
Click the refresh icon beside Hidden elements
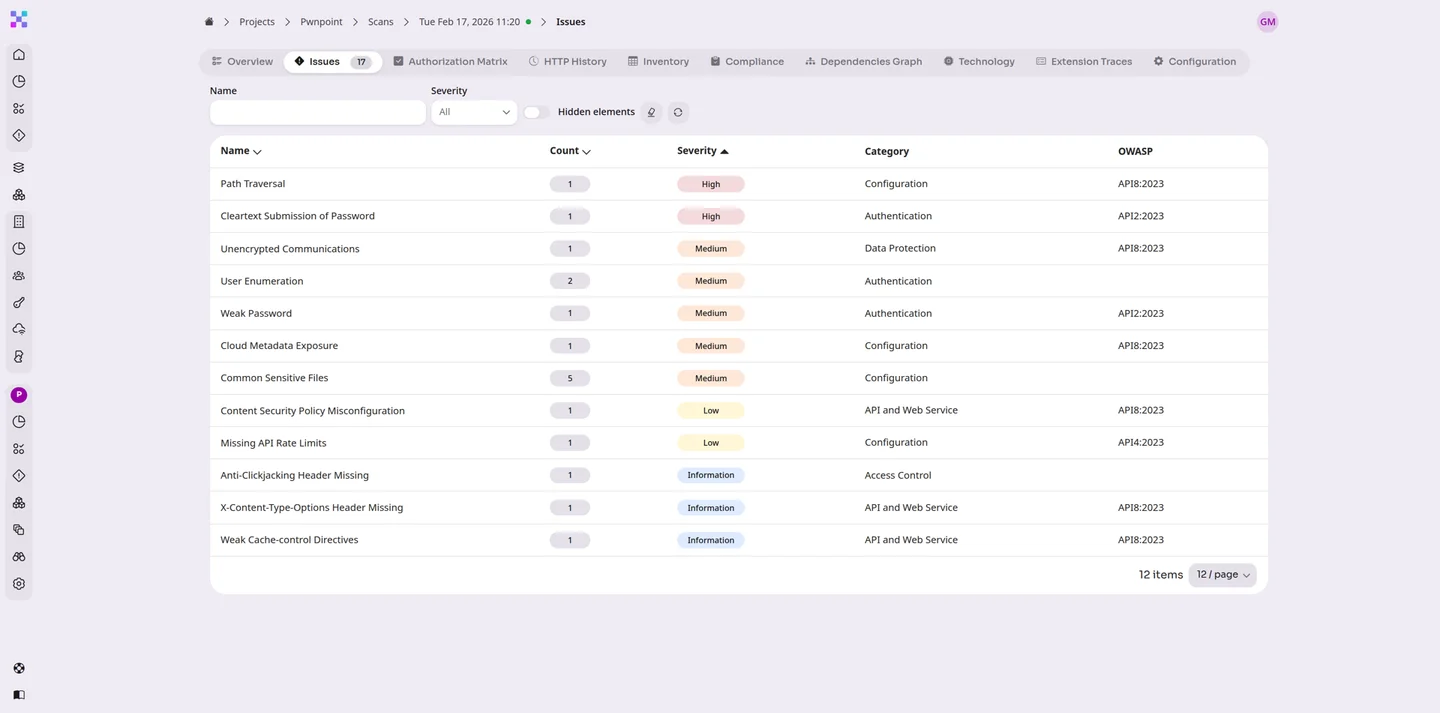click(x=678, y=113)
